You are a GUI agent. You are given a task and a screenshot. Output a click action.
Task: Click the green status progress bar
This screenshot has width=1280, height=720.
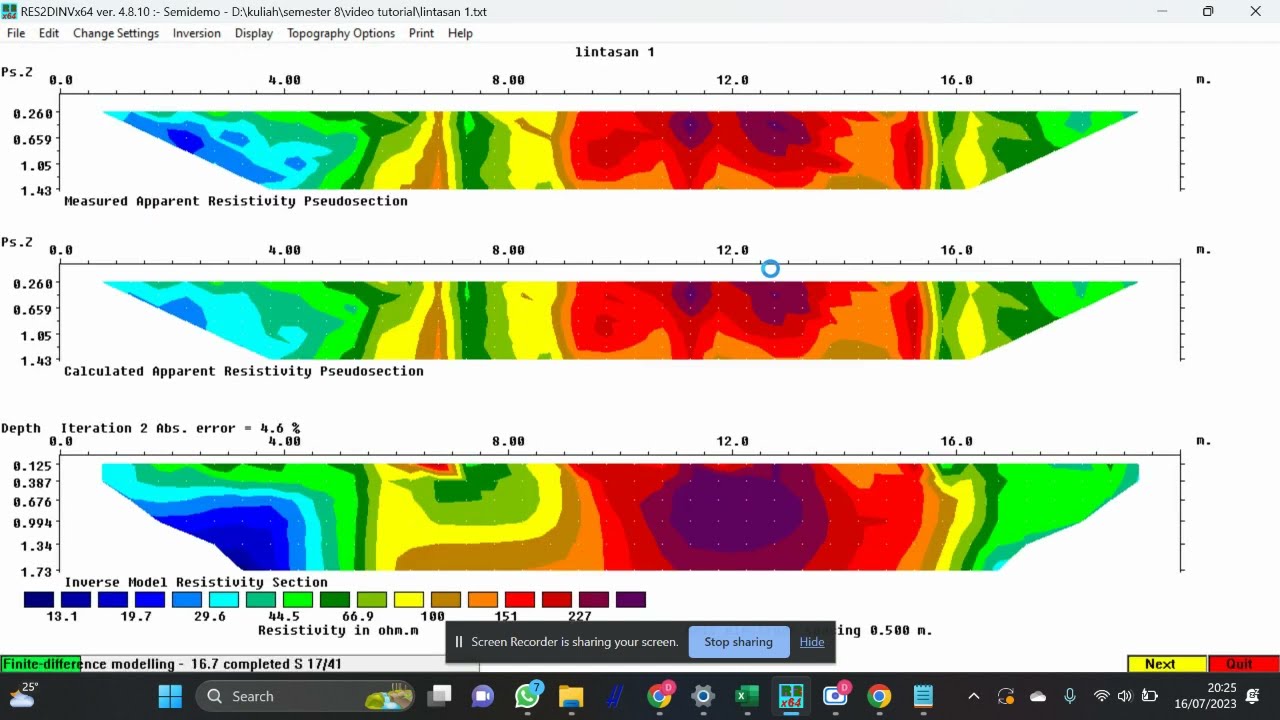pos(41,664)
